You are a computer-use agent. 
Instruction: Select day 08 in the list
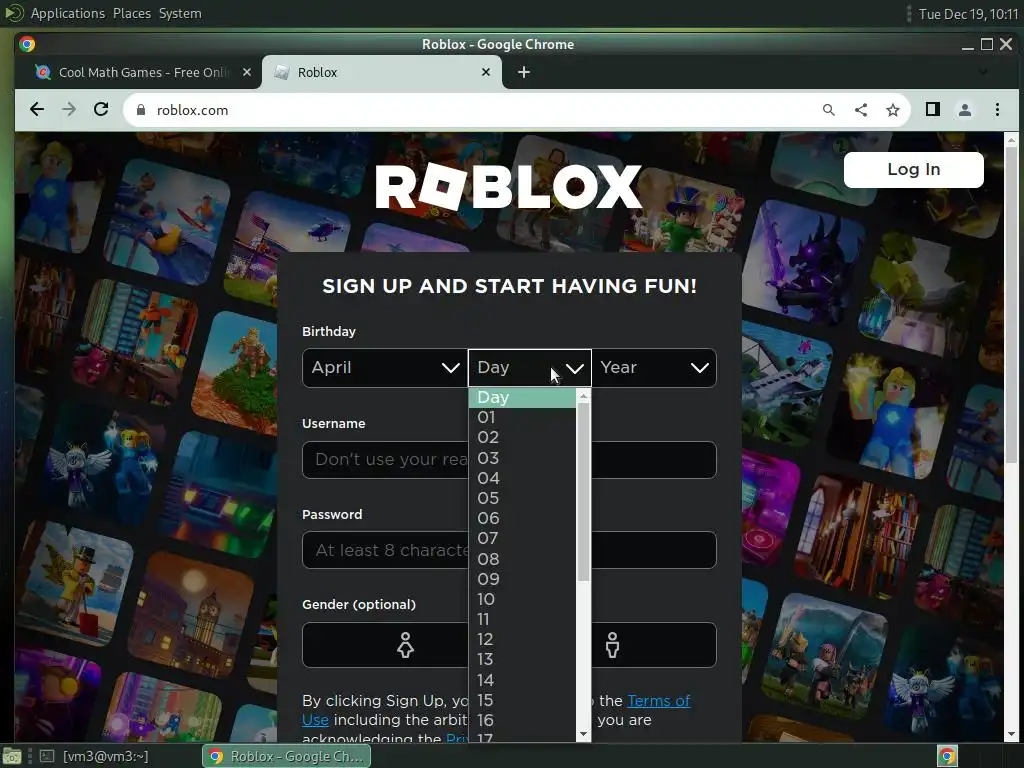(x=522, y=559)
